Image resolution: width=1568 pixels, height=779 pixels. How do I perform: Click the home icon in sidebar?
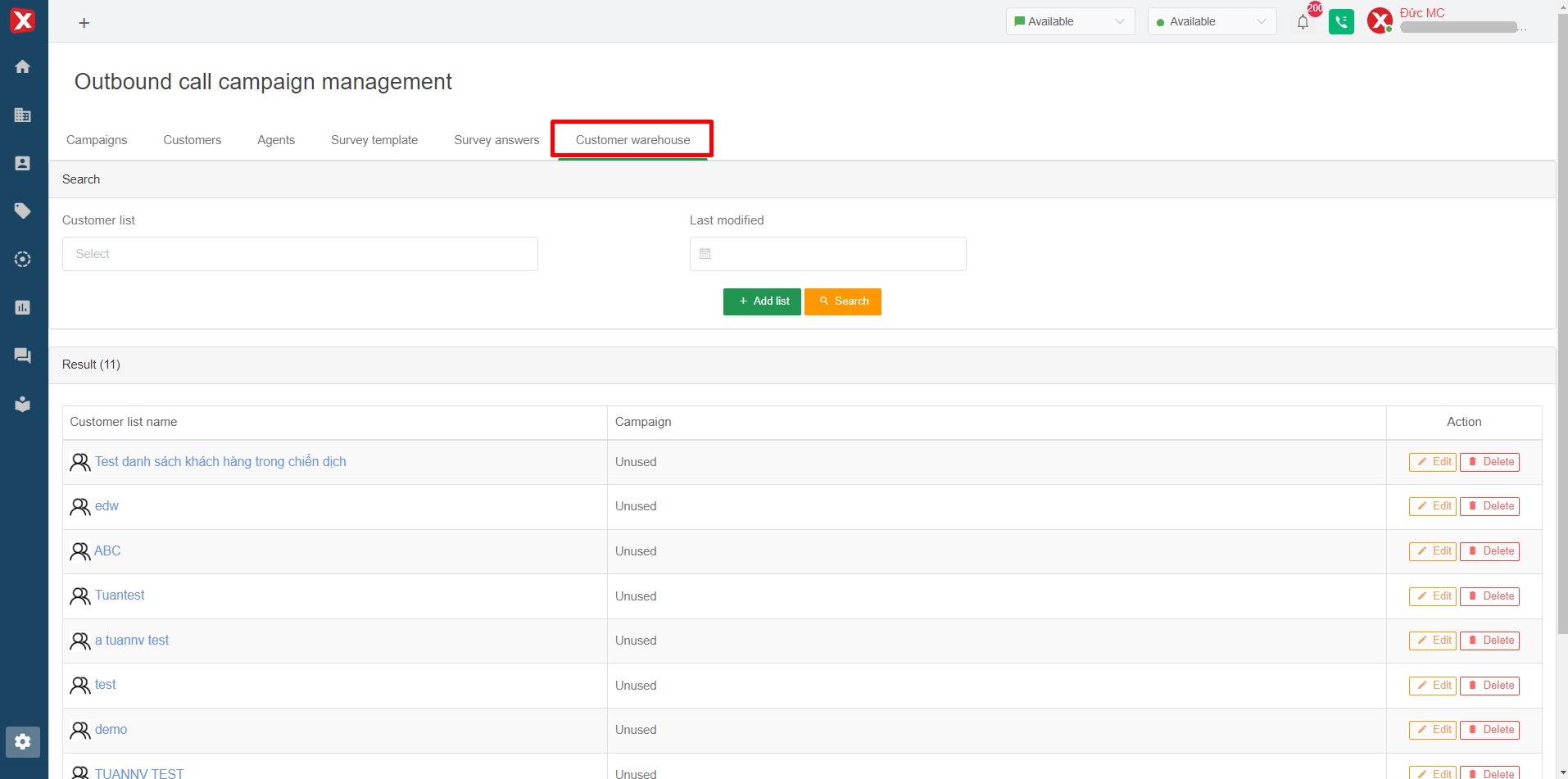pyautogui.click(x=23, y=66)
